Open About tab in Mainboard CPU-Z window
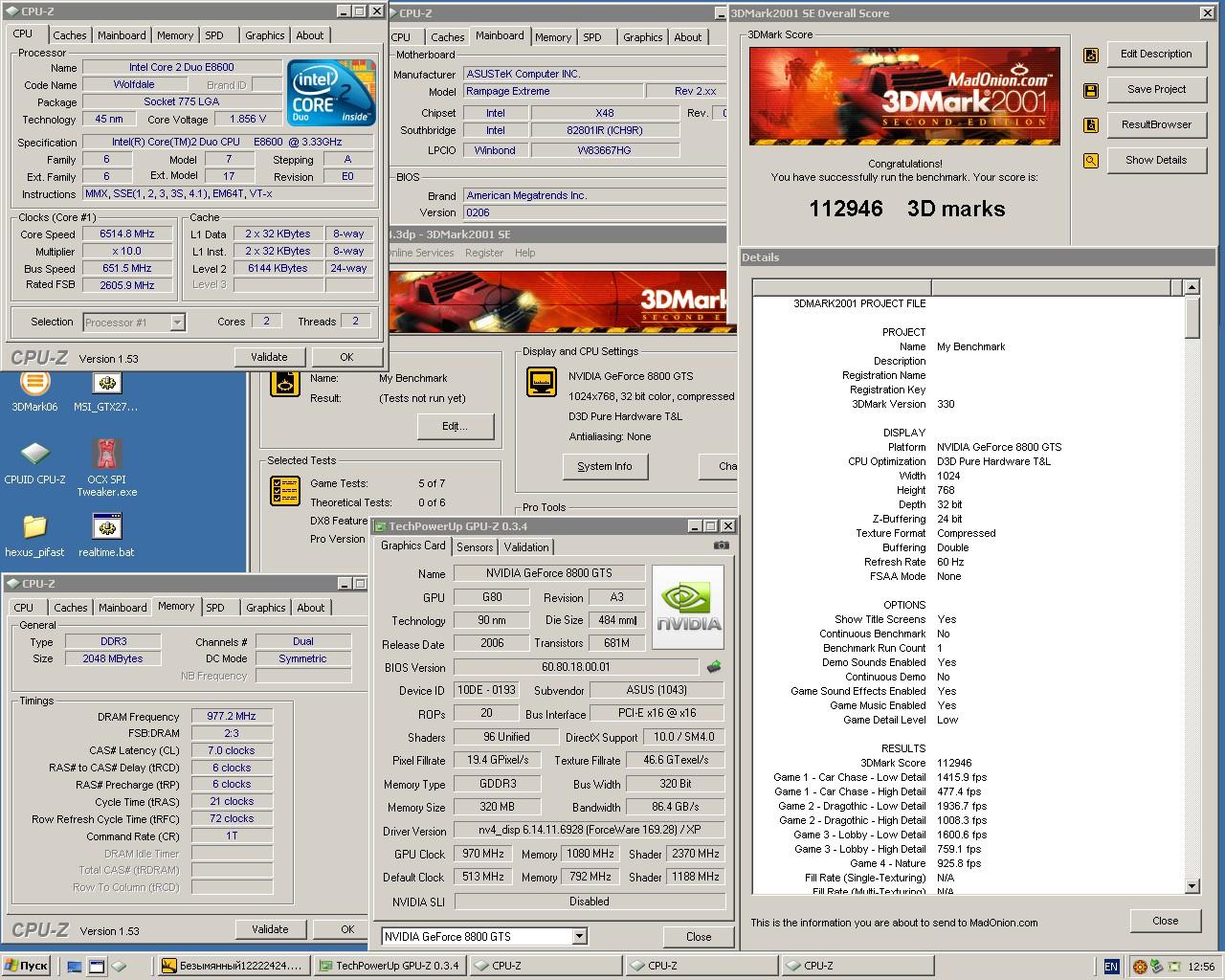 coord(687,37)
